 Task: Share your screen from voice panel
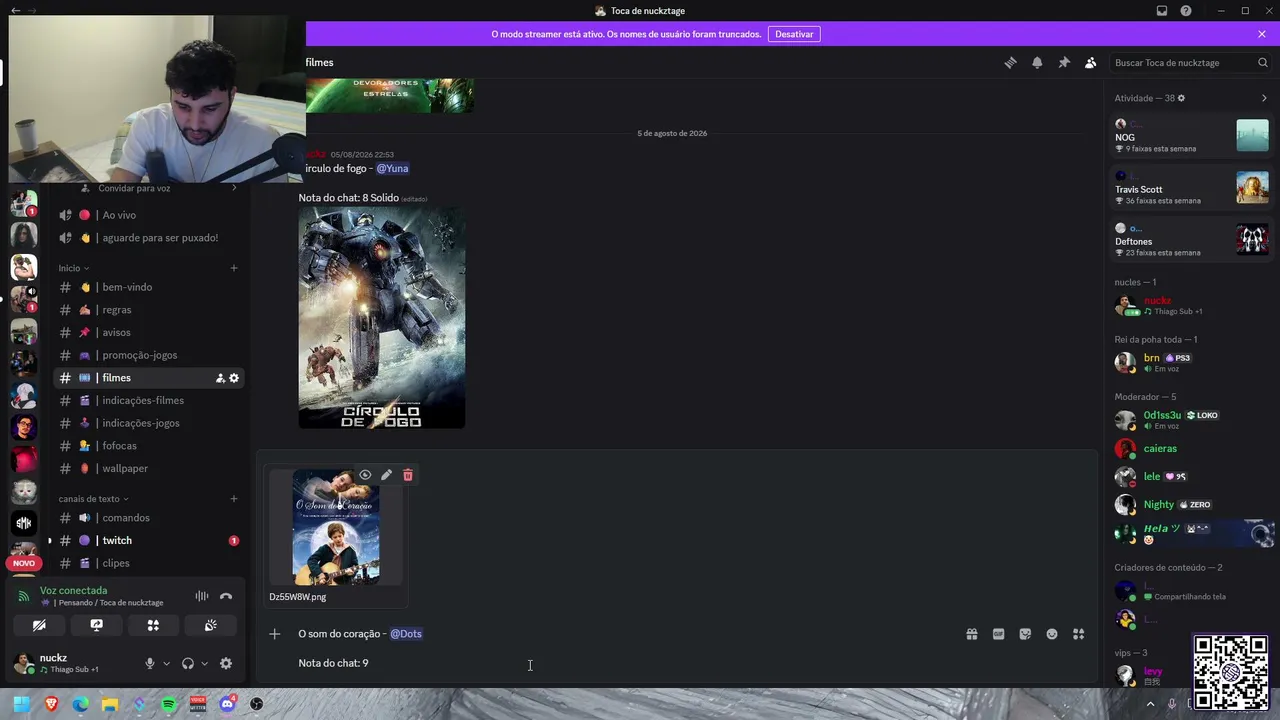(x=96, y=625)
